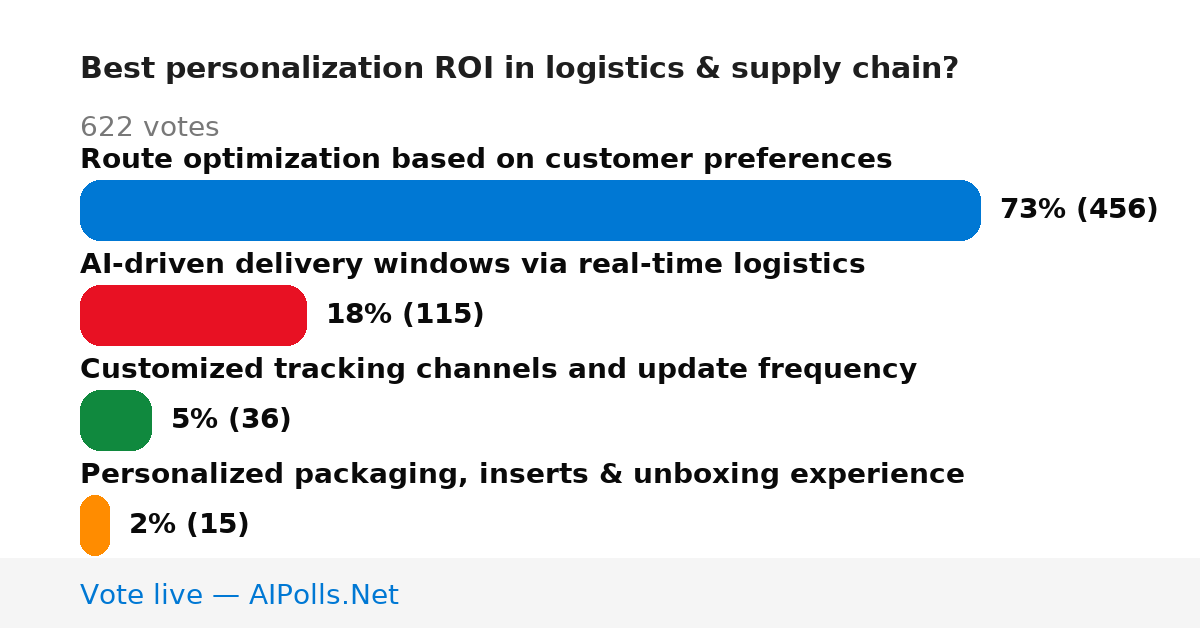The height and width of the screenshot is (628, 1200).
Task: Select option AI-driven delivery windows via real-time logistics
Action: click(x=472, y=264)
